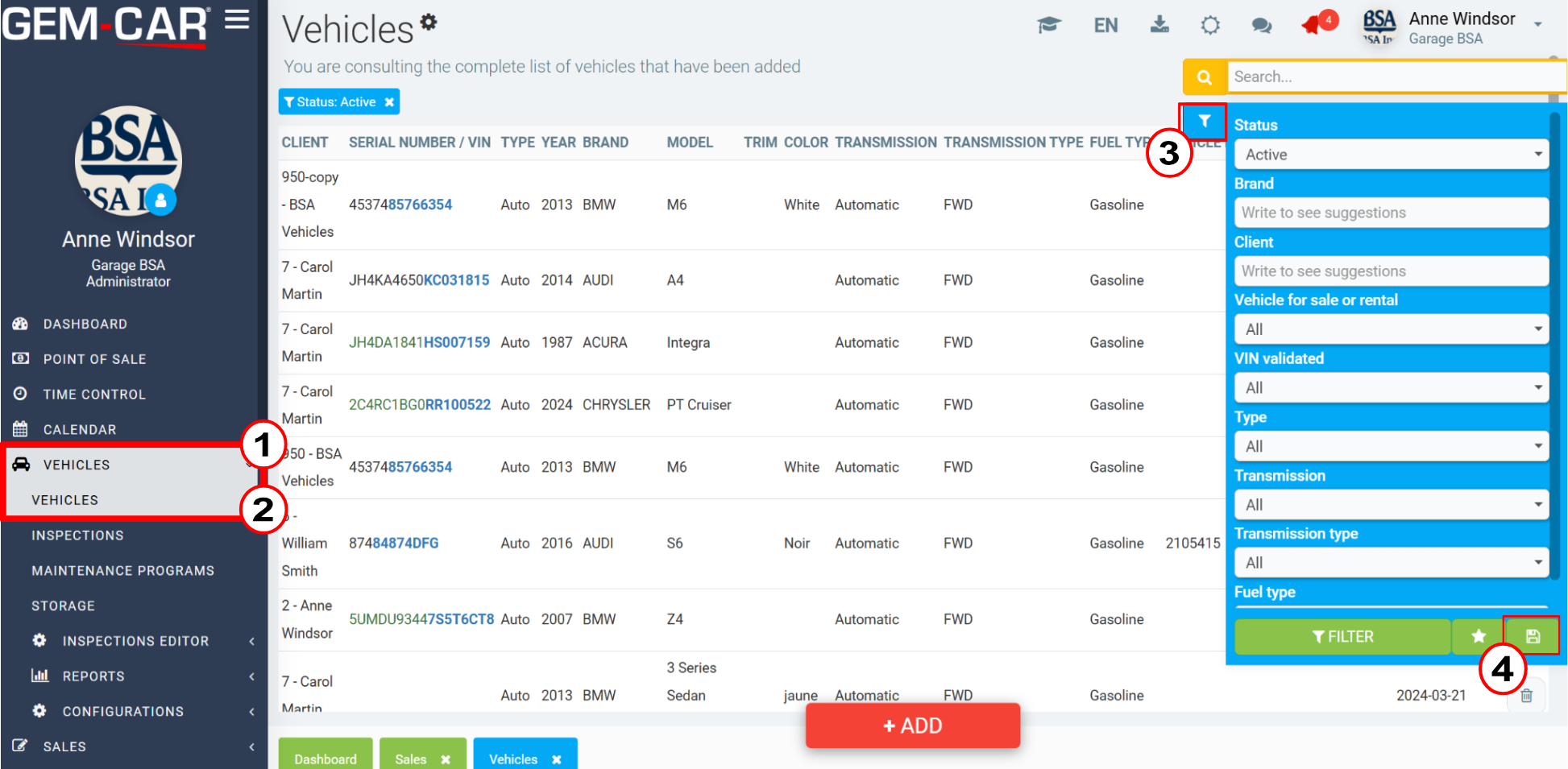This screenshot has height=769, width=1568.
Task: Open the settings gear next to the Vehicles title
Action: [429, 22]
